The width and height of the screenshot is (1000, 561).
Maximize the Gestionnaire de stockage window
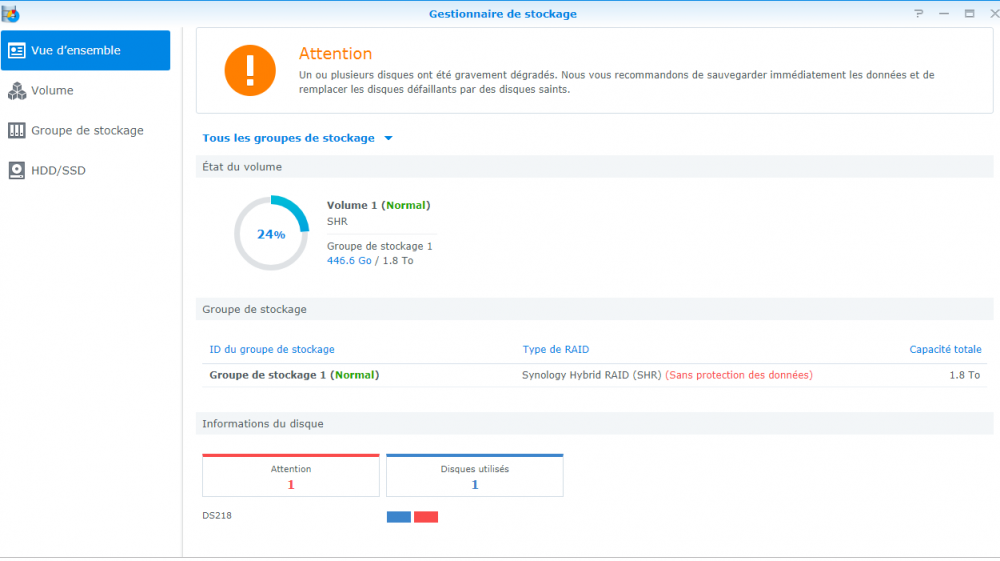(x=969, y=13)
